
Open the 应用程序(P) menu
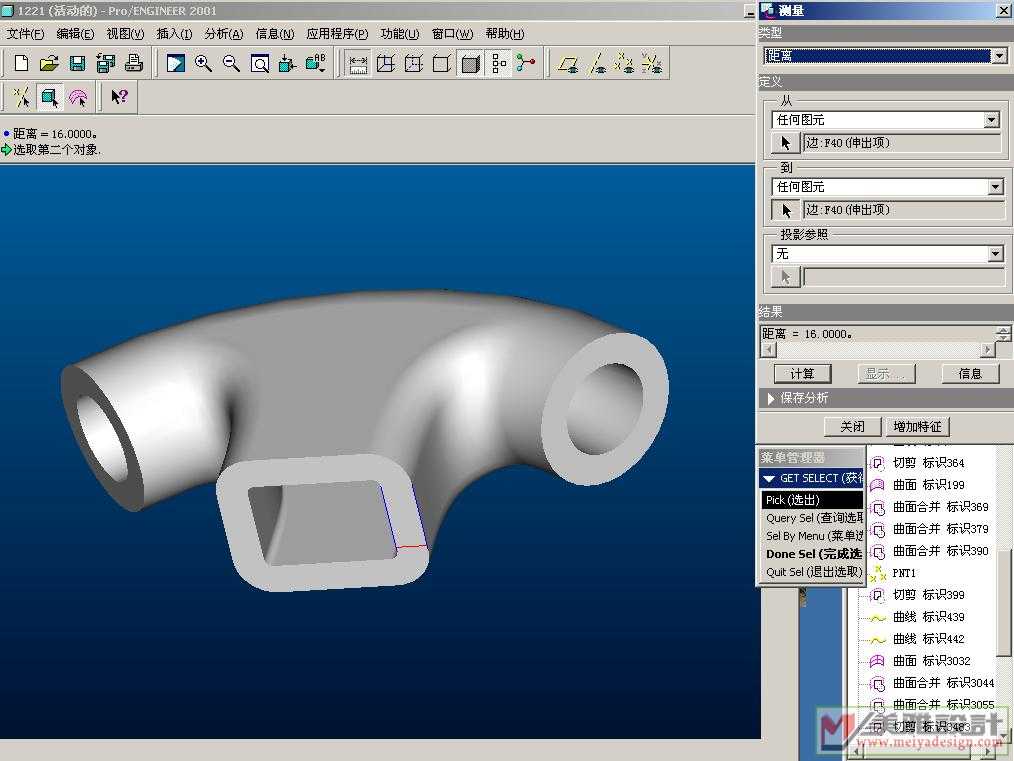tap(337, 34)
